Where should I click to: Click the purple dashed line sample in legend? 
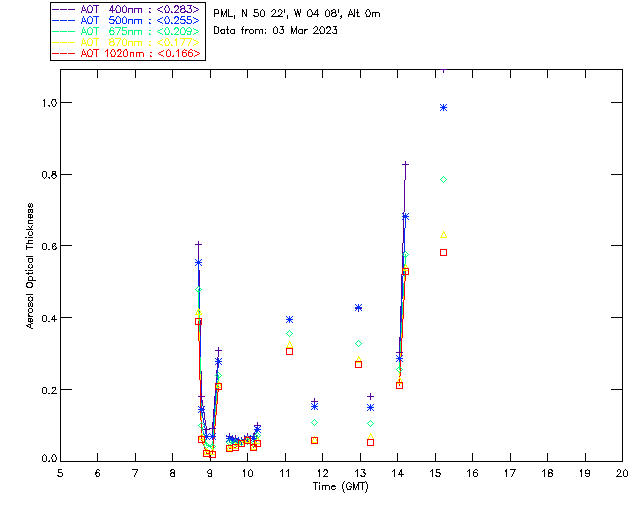(x=64, y=9)
